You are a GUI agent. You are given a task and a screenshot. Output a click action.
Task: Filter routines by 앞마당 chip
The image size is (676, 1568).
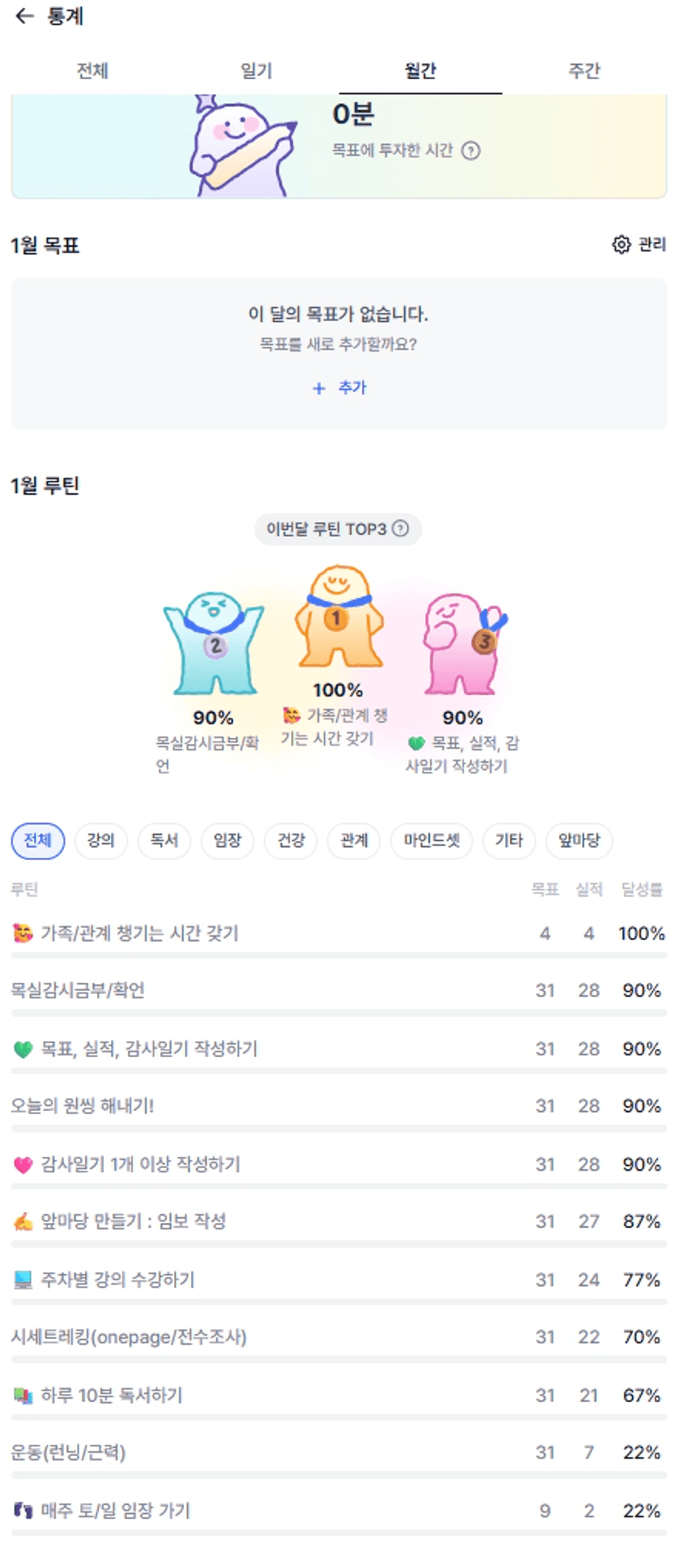click(579, 840)
